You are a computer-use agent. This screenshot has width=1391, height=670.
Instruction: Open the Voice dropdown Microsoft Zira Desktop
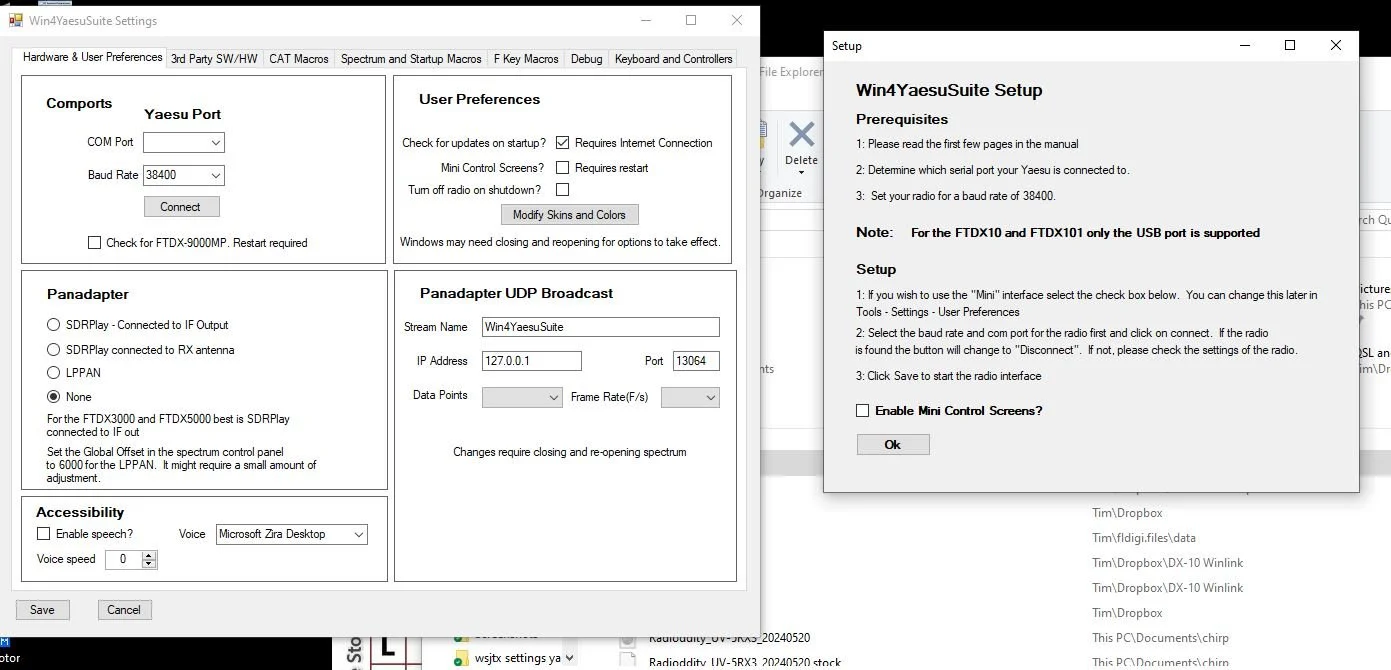(292, 535)
